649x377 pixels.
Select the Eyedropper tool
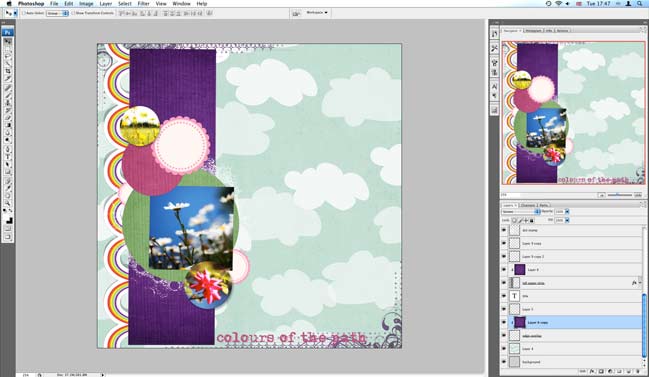point(8,188)
